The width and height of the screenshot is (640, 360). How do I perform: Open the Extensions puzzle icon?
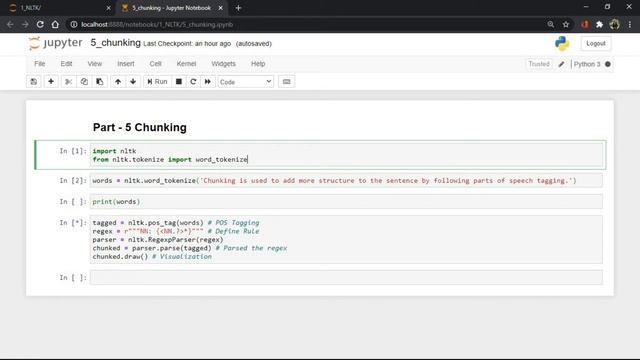pos(599,24)
